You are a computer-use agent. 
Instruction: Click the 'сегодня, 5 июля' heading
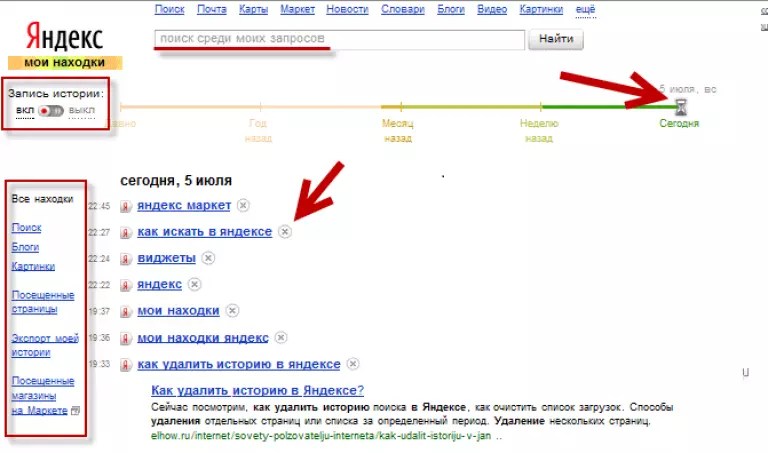(x=176, y=180)
